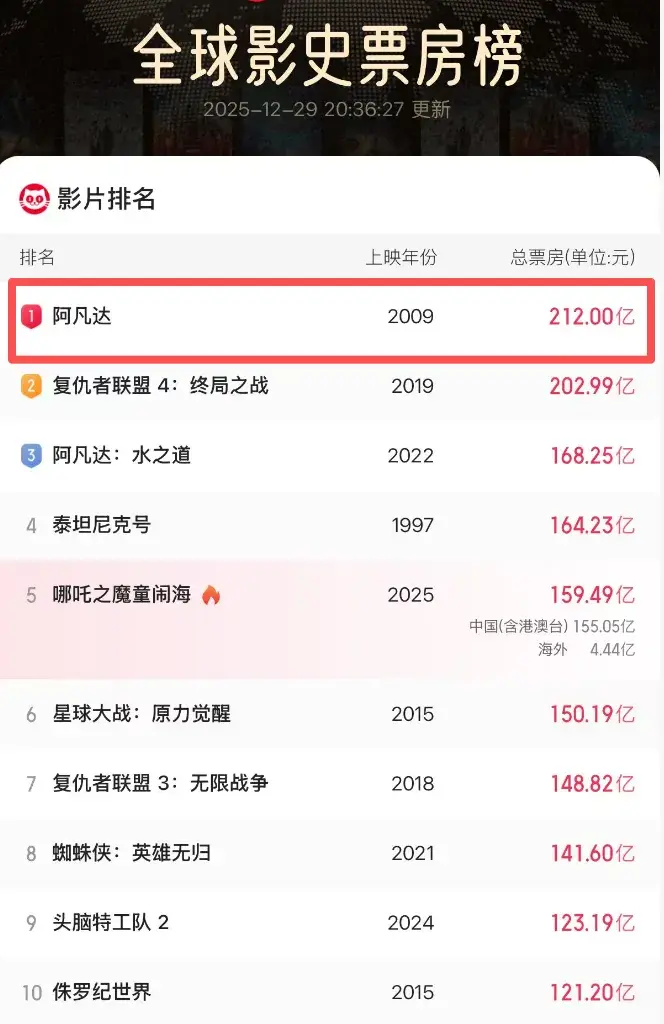Click the 总票房(单位:元) column header
664x1024 pixels.
tap(572, 257)
